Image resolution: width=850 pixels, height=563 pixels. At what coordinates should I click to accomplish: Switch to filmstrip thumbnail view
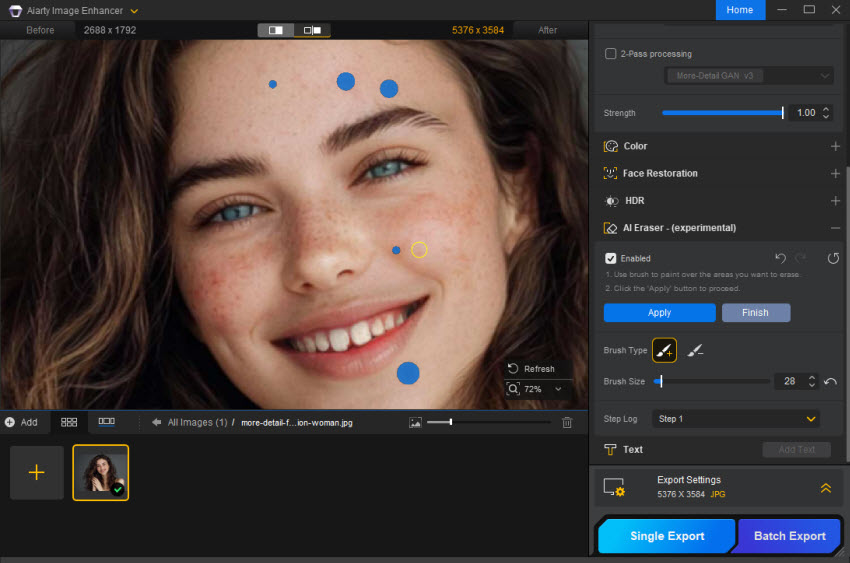tap(106, 422)
